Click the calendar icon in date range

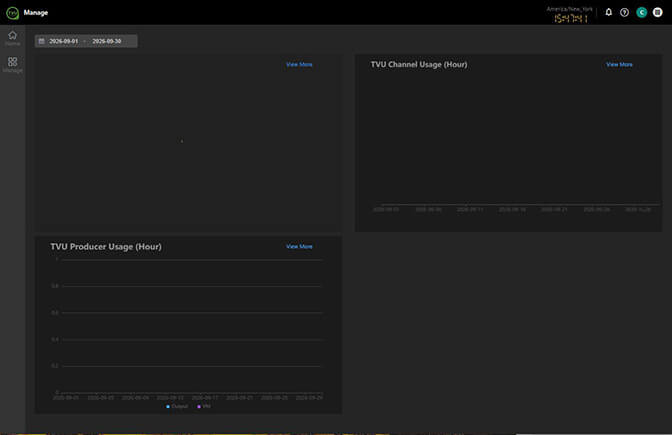[42, 41]
